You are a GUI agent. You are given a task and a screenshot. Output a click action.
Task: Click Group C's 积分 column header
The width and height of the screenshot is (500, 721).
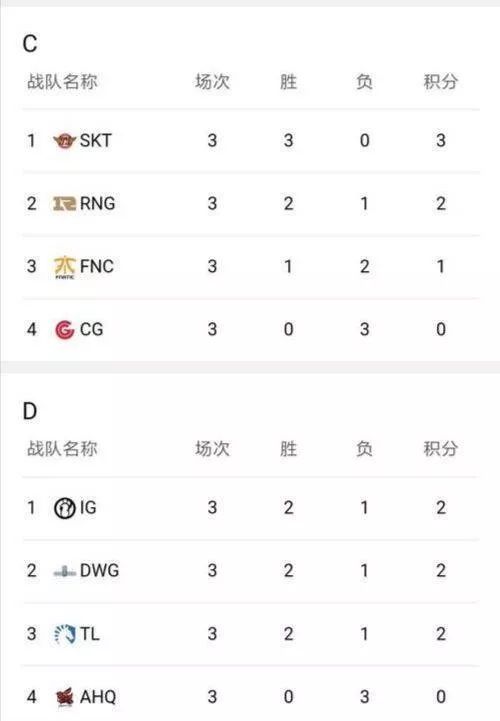tap(440, 82)
